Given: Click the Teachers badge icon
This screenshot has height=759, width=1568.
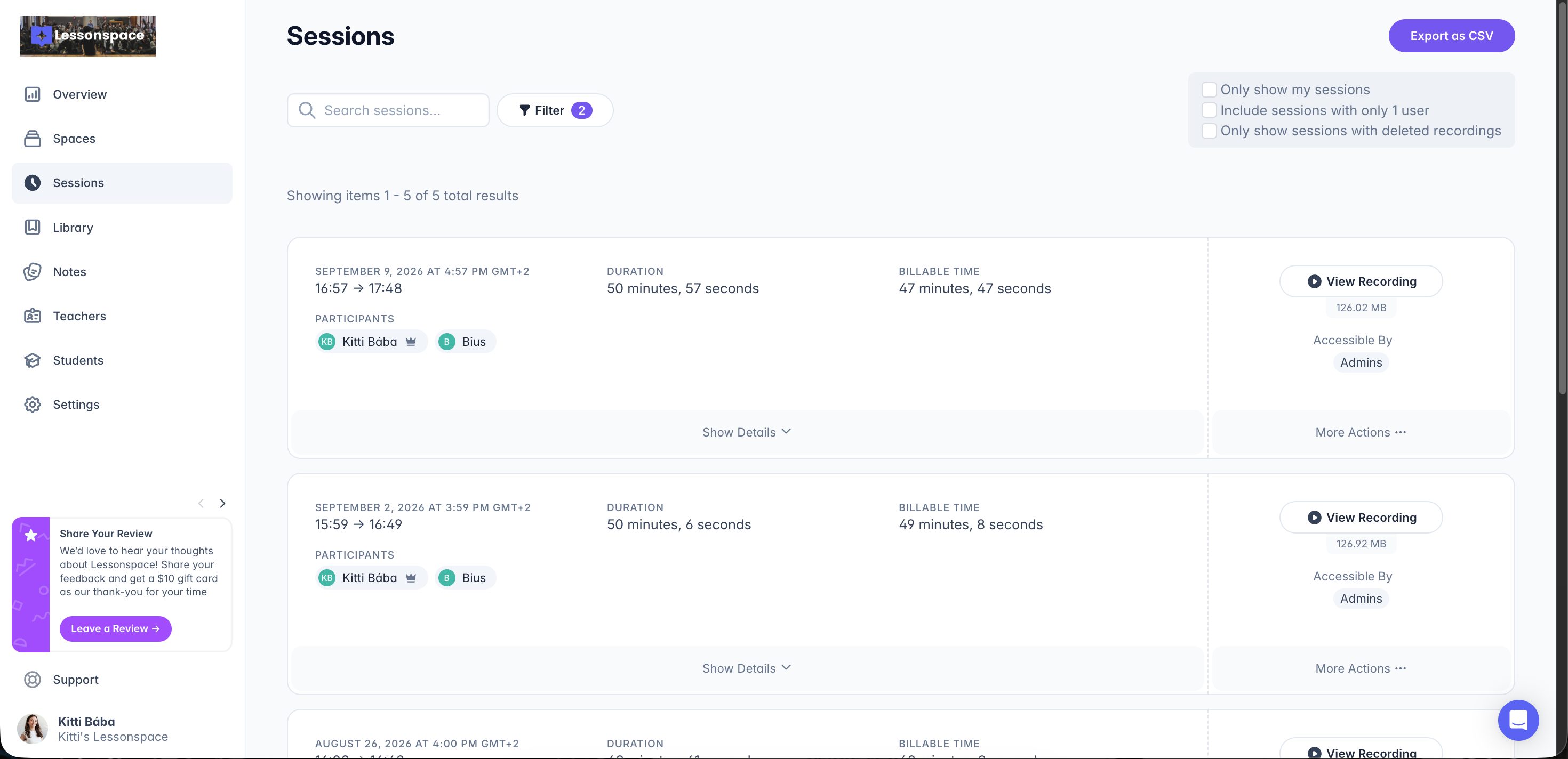Looking at the screenshot, I should click(32, 316).
